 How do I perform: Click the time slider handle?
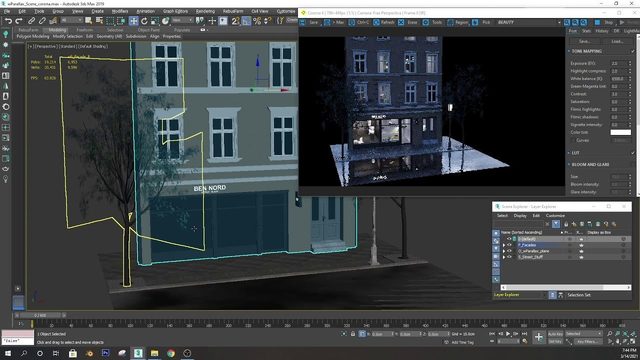40,316
